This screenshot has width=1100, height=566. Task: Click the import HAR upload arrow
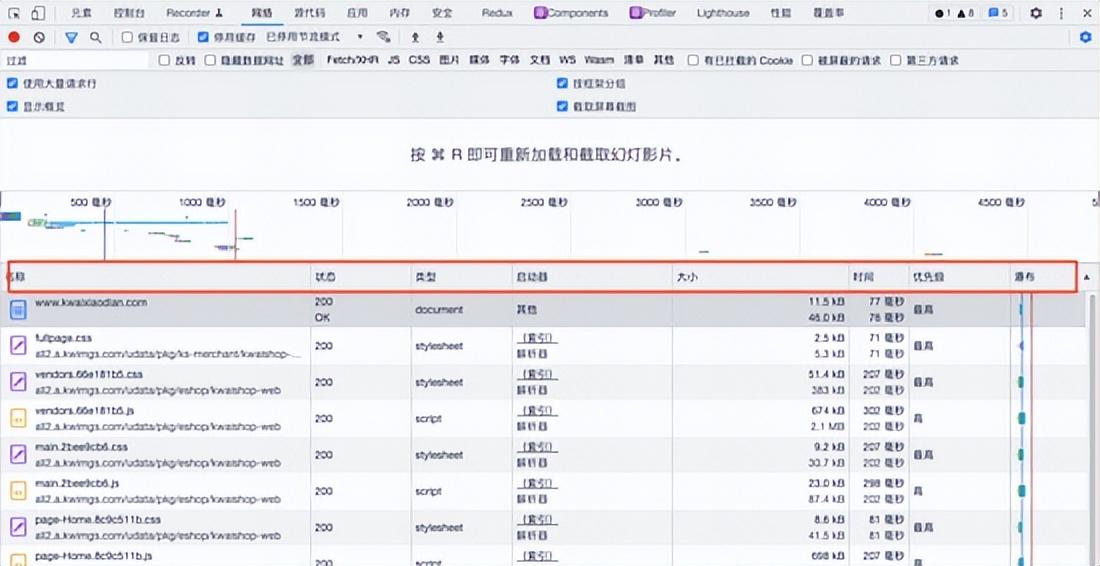point(415,37)
